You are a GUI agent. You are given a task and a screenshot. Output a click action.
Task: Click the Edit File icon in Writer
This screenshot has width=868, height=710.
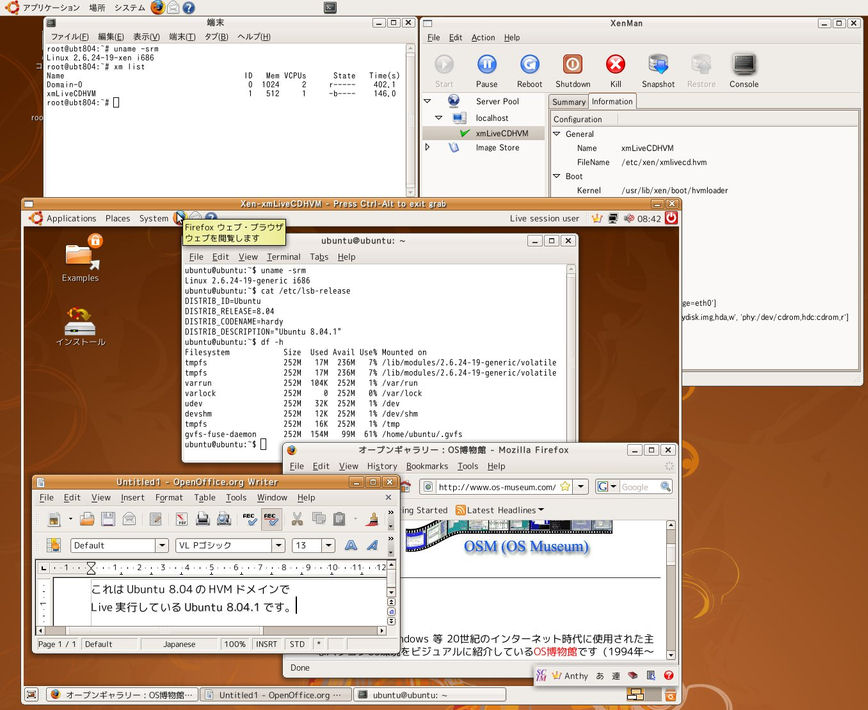click(156, 519)
